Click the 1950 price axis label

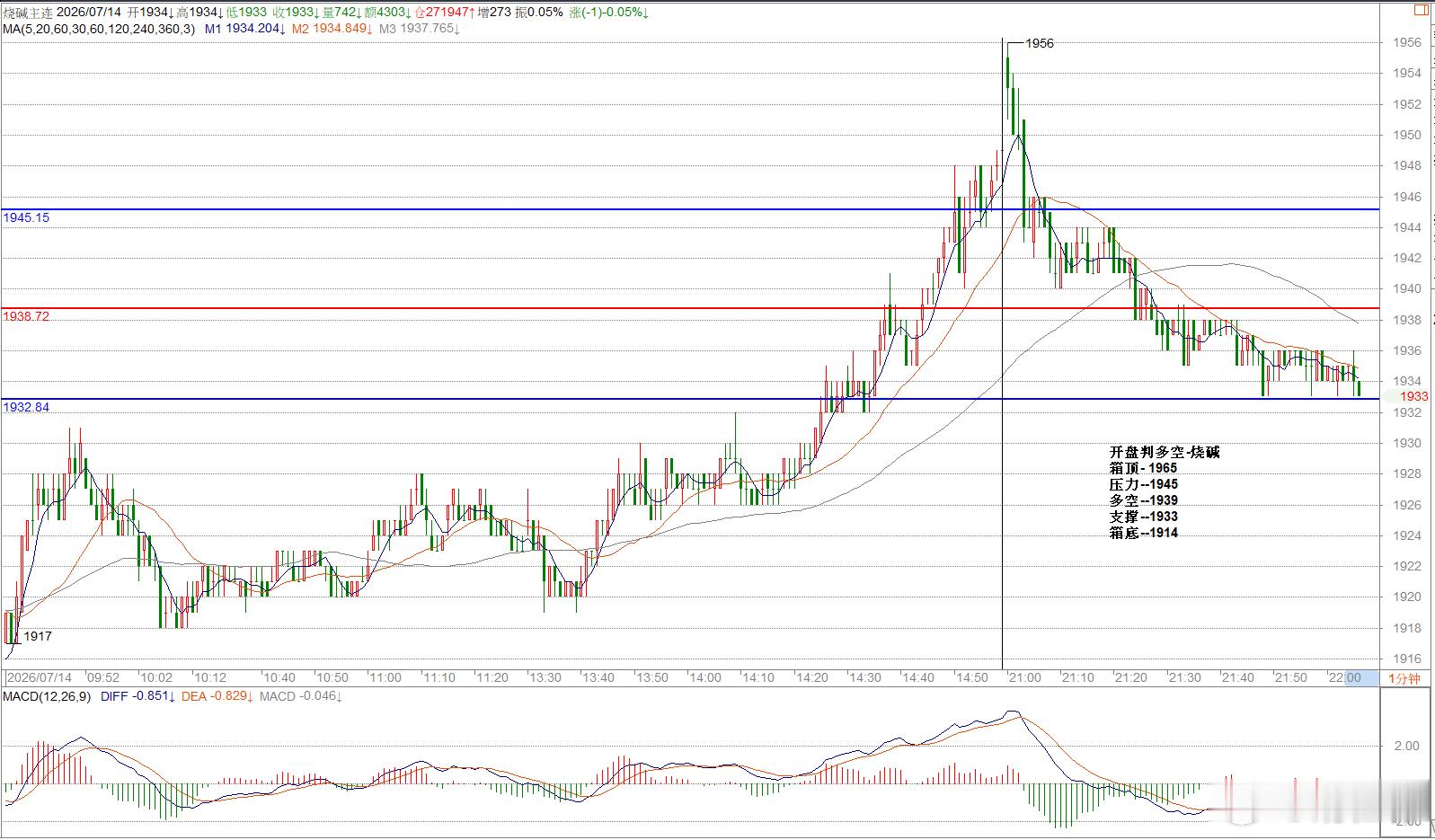coord(1407,135)
